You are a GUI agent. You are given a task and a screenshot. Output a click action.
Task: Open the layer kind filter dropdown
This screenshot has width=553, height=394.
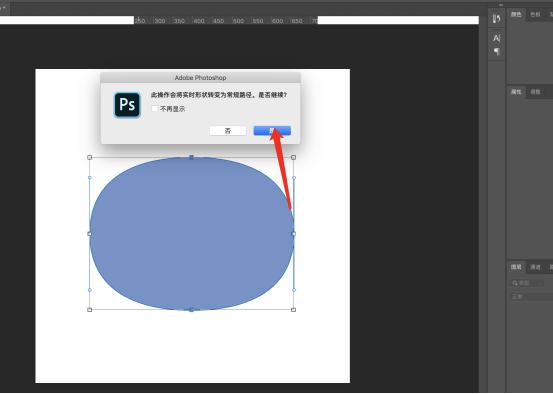[527, 283]
